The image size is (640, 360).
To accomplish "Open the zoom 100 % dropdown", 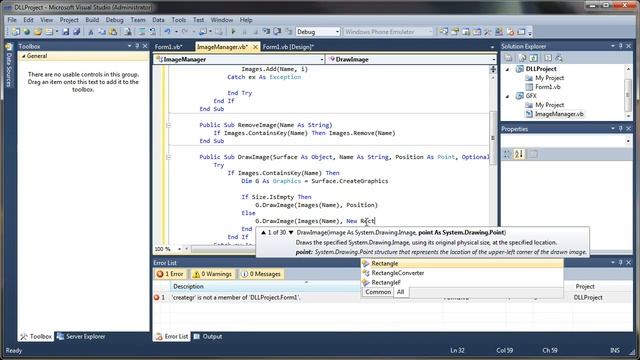I will (x=179, y=249).
